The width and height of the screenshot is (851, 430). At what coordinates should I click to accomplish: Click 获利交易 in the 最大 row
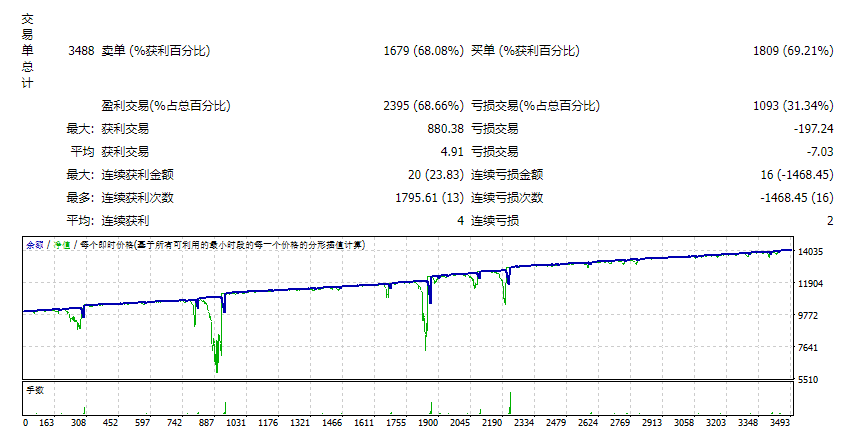(x=125, y=129)
